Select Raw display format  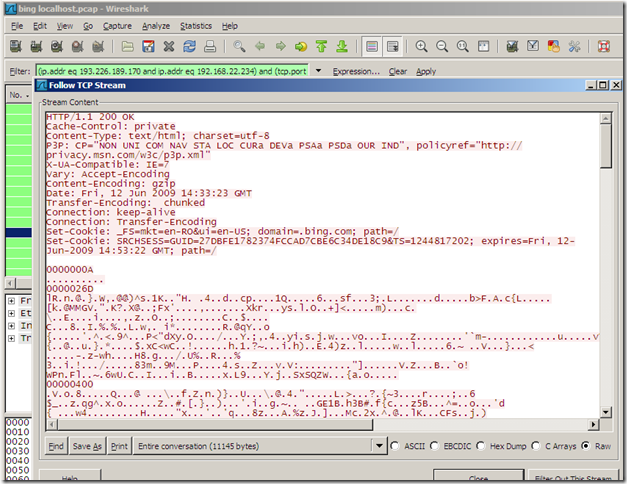(586, 446)
